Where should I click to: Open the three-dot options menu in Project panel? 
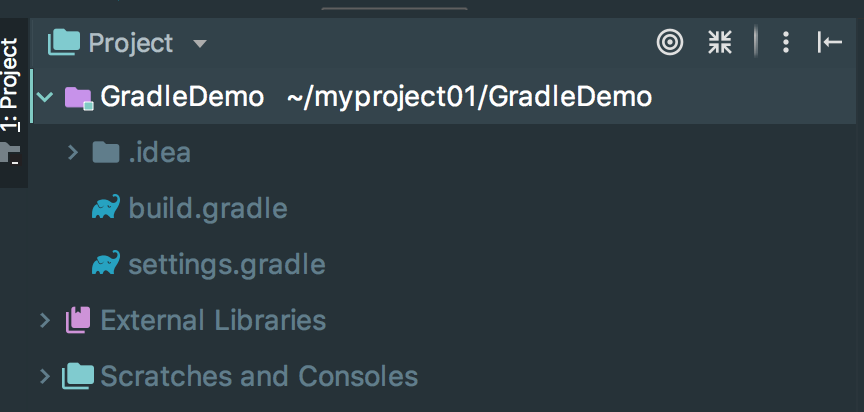coord(786,42)
